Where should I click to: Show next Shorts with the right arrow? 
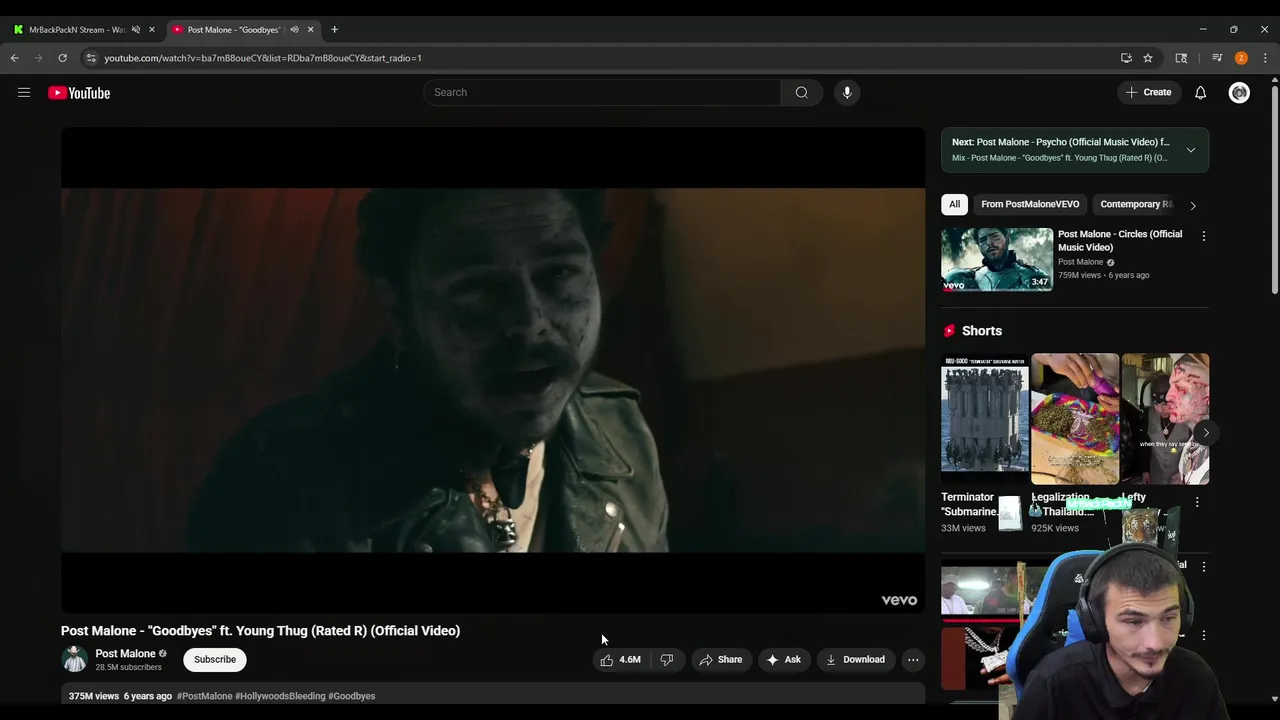pyautogui.click(x=1206, y=433)
